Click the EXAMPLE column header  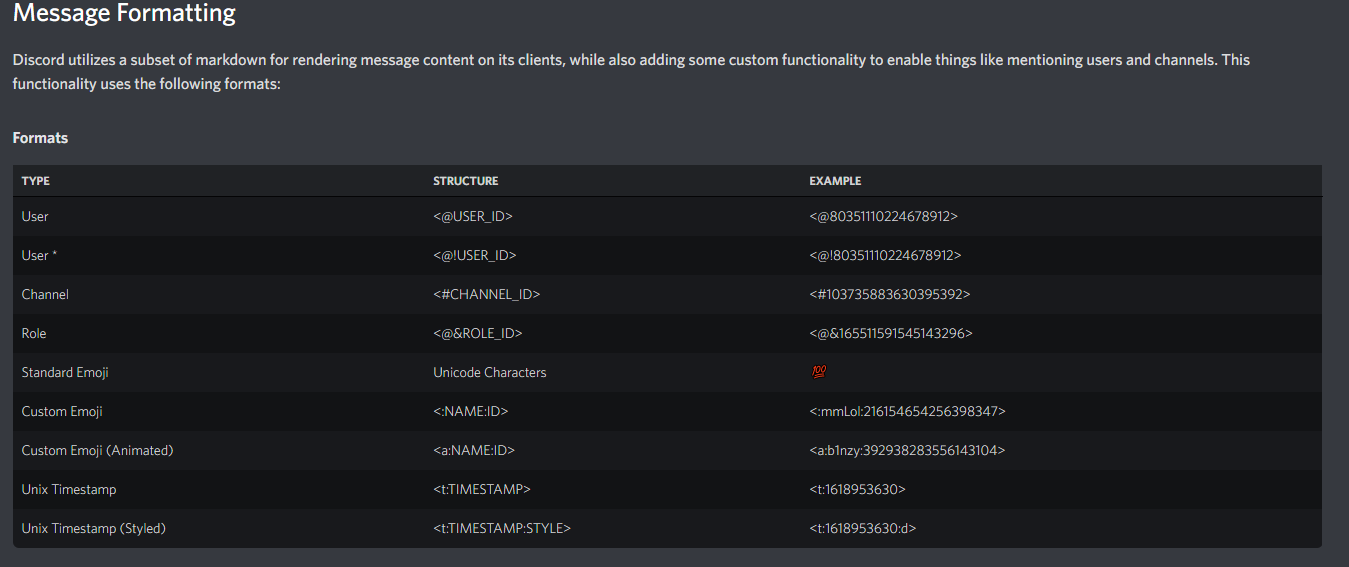(x=835, y=181)
